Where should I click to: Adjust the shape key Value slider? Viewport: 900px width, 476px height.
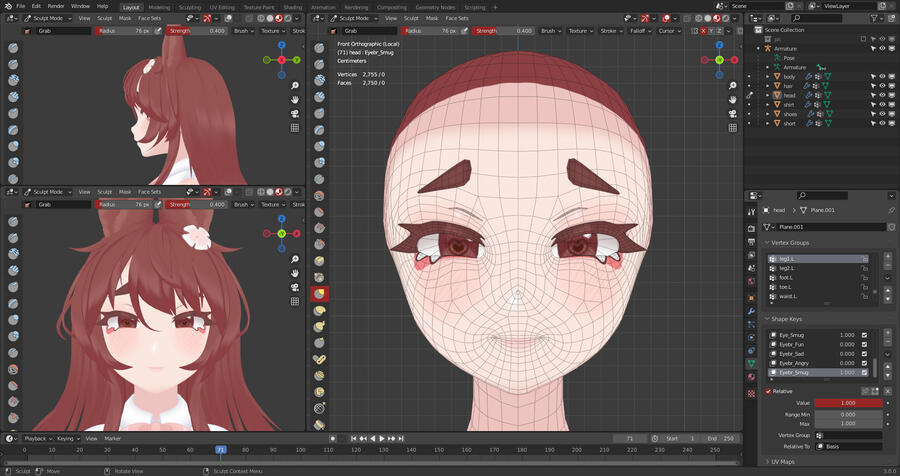coord(848,402)
